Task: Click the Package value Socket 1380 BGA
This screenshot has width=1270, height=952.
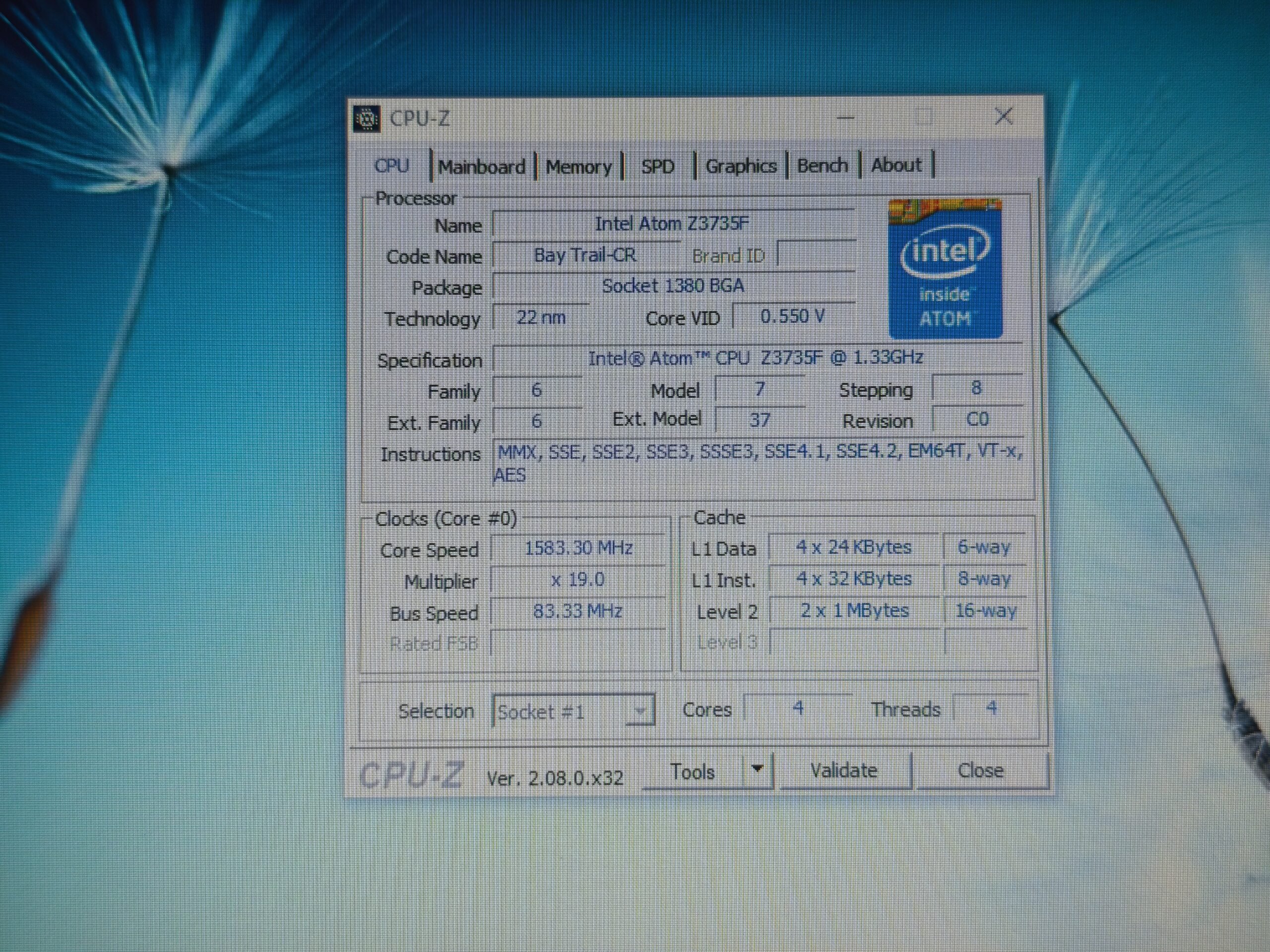Action: click(673, 285)
